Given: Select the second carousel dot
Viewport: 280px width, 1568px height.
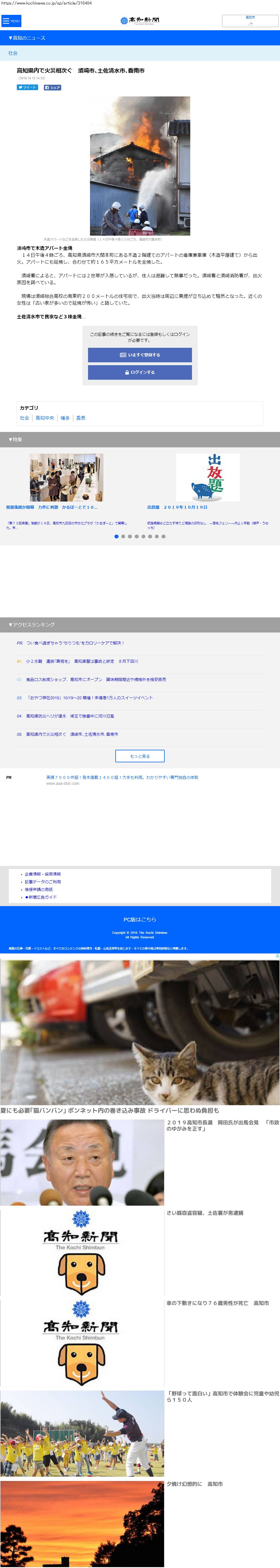Looking at the screenshot, I should (123, 537).
